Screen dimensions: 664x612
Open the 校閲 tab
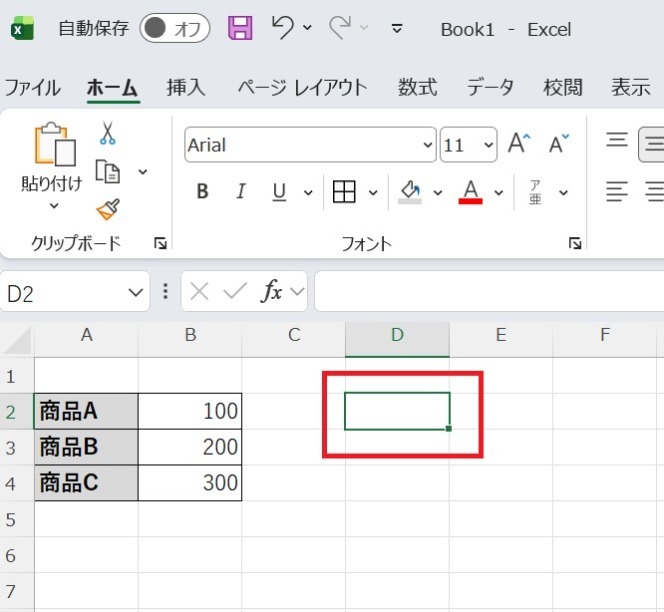pyautogui.click(x=563, y=88)
